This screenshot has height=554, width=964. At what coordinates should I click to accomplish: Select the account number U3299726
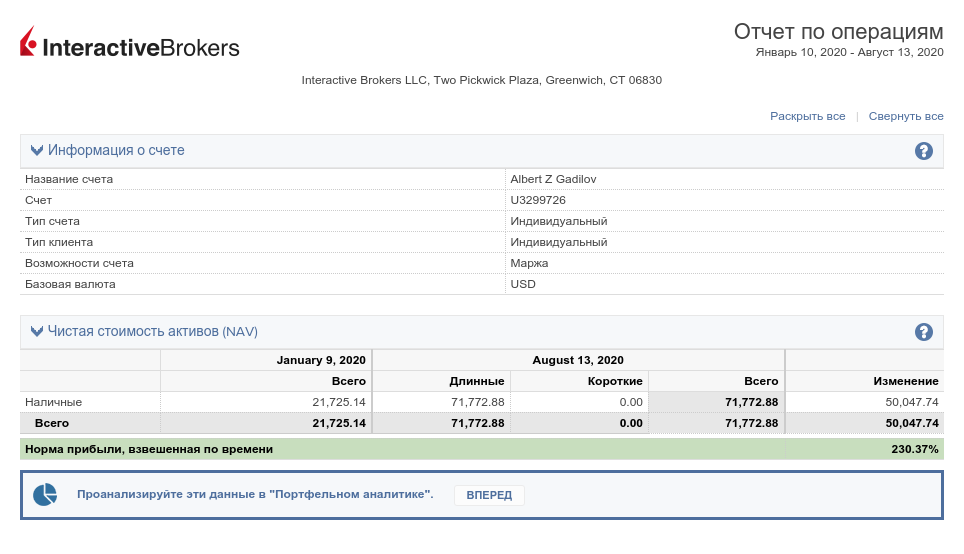click(538, 200)
